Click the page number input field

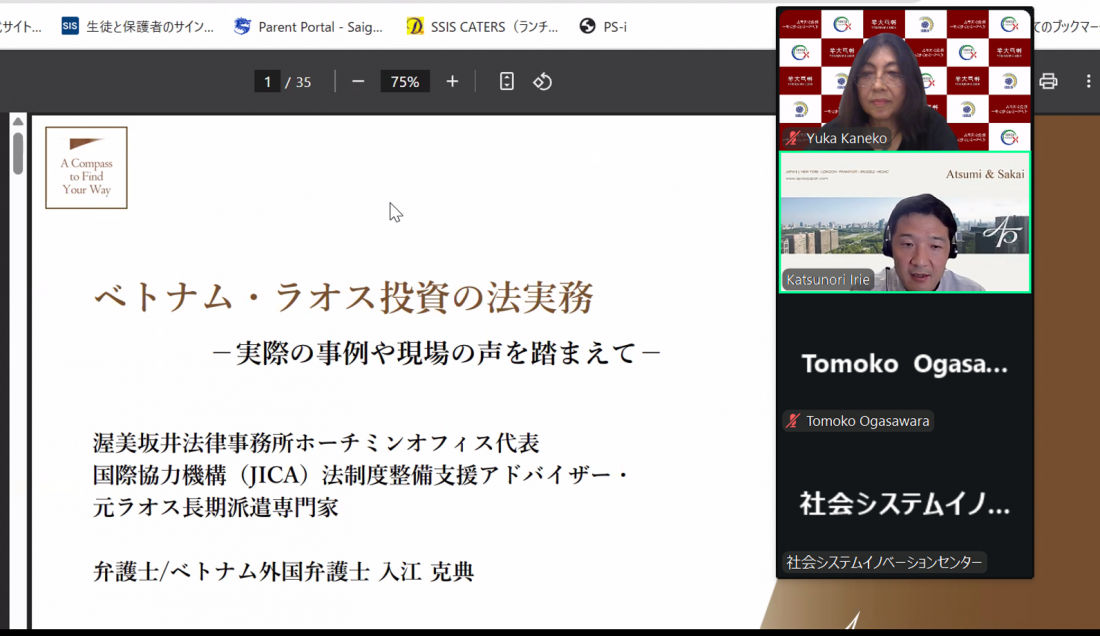(267, 82)
